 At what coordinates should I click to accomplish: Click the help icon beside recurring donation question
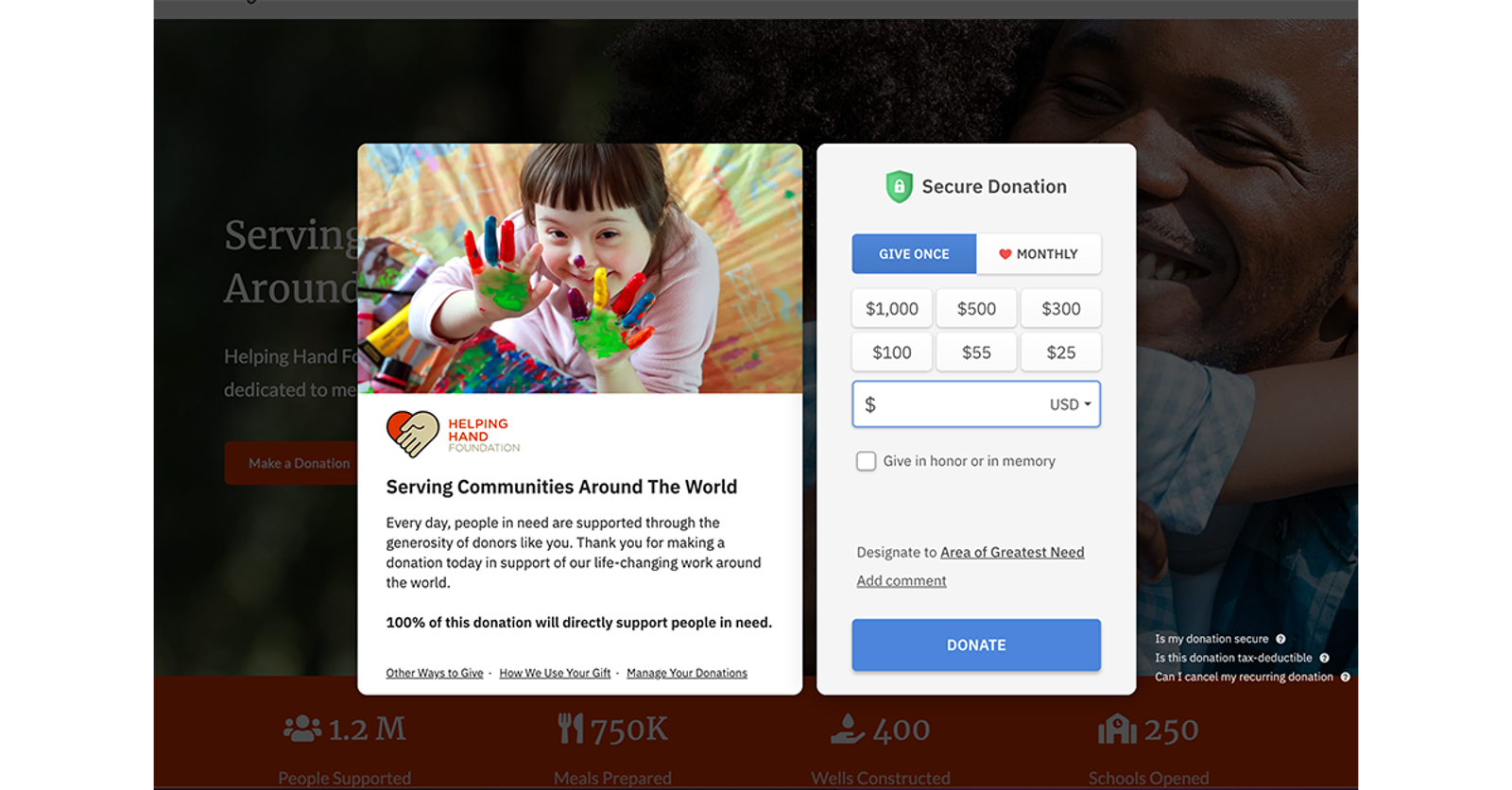click(x=1345, y=677)
